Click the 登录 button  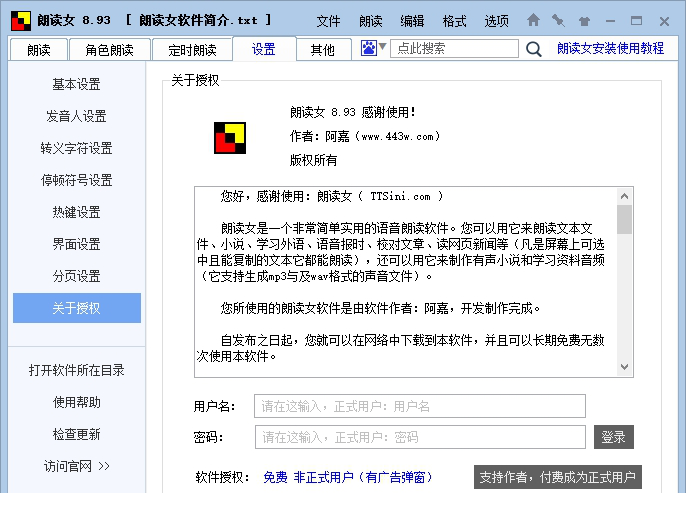[x=613, y=437]
